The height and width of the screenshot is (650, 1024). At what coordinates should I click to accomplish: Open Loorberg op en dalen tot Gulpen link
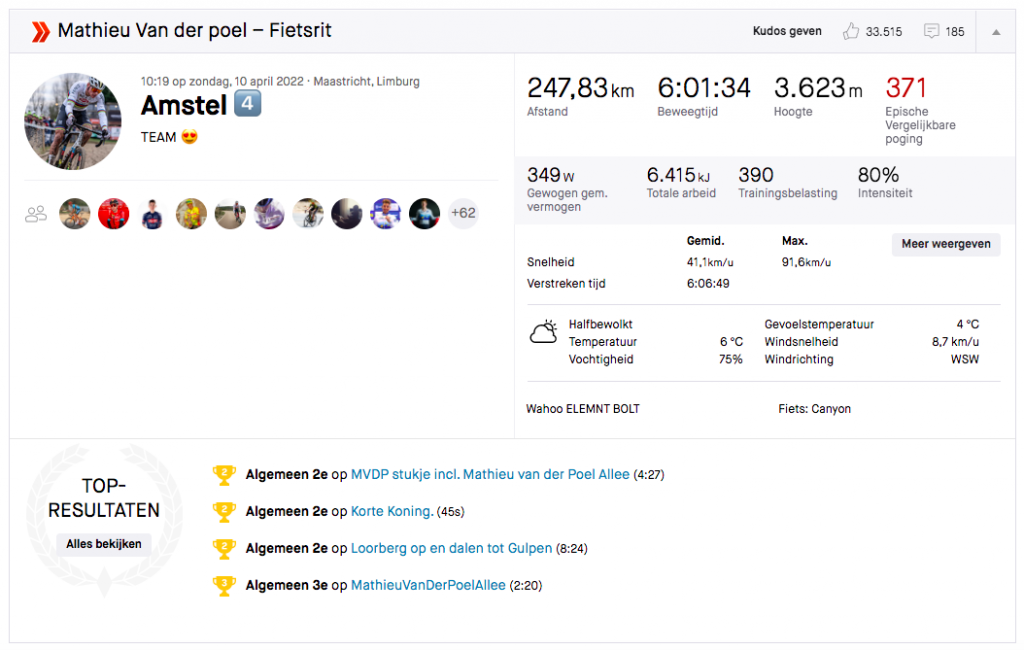(x=451, y=548)
